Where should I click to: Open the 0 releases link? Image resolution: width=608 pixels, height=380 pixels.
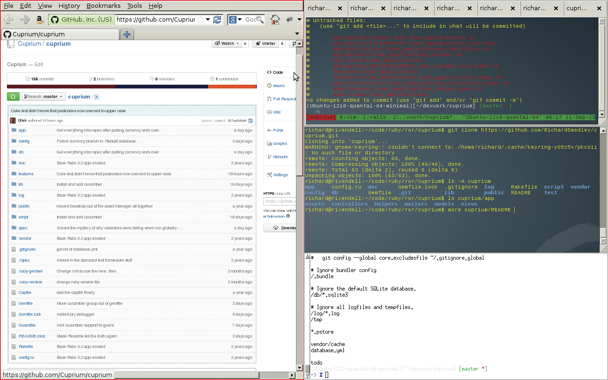tap(162, 79)
